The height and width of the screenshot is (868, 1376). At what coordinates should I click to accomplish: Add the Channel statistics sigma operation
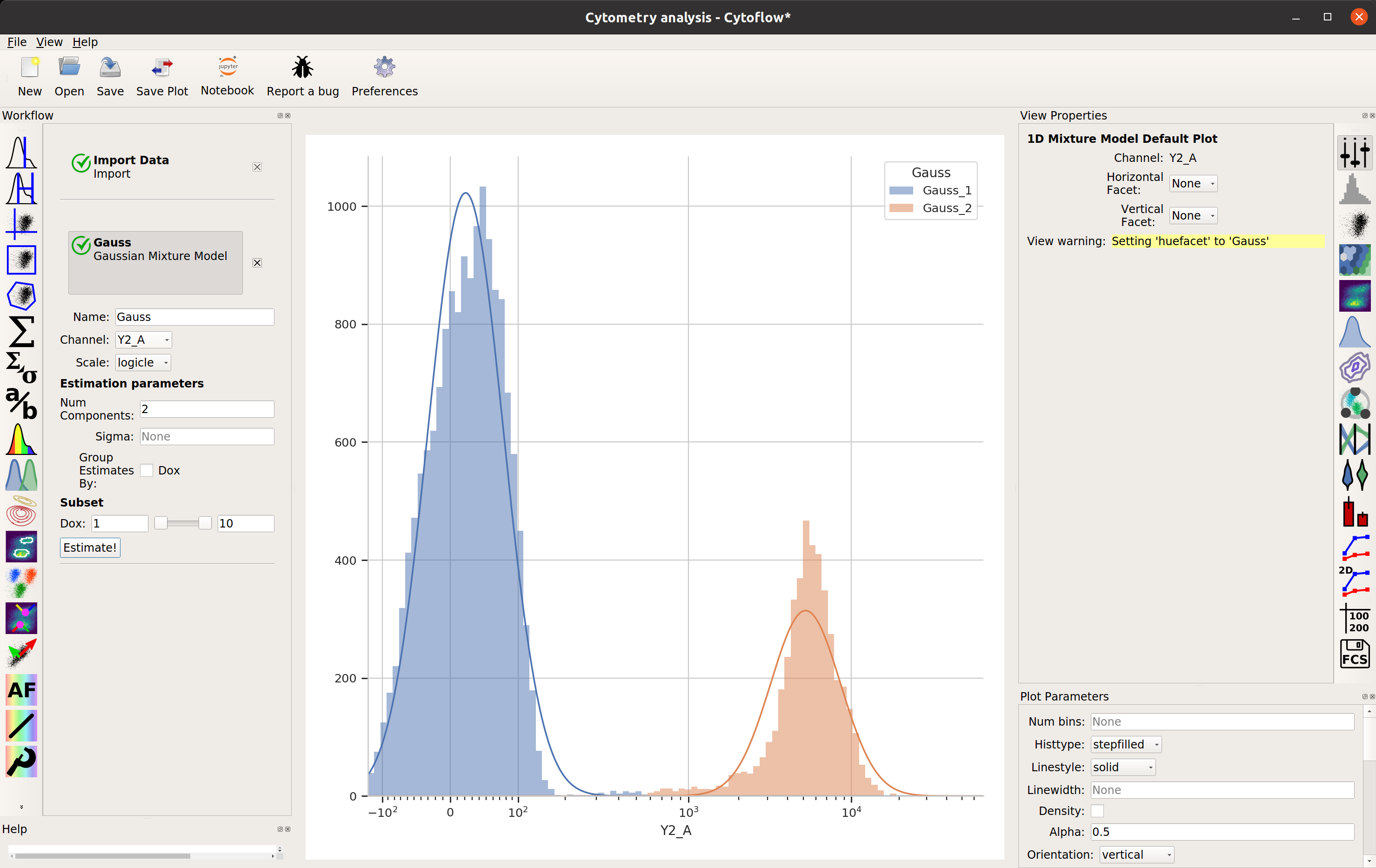(x=21, y=331)
